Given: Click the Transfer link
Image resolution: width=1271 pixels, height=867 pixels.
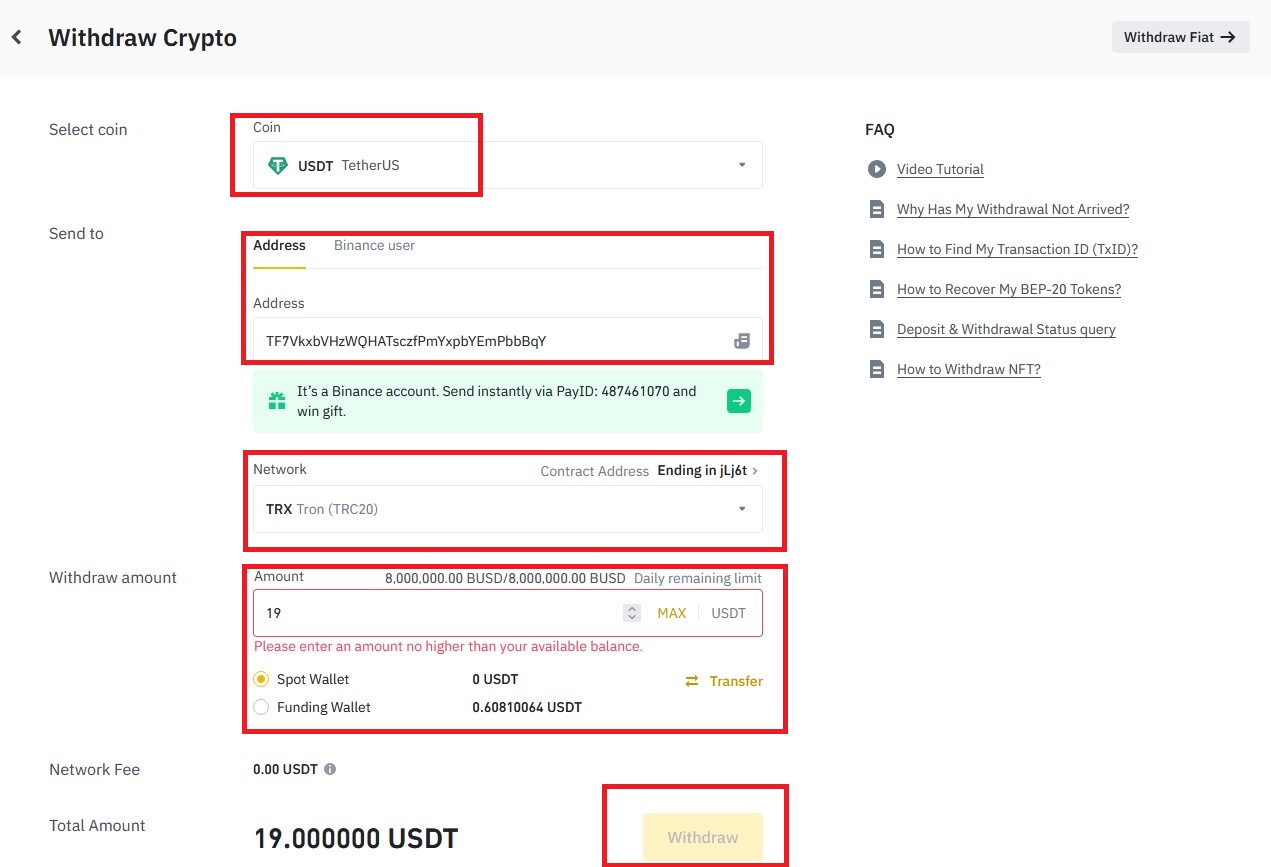Looking at the screenshot, I should click(736, 681).
